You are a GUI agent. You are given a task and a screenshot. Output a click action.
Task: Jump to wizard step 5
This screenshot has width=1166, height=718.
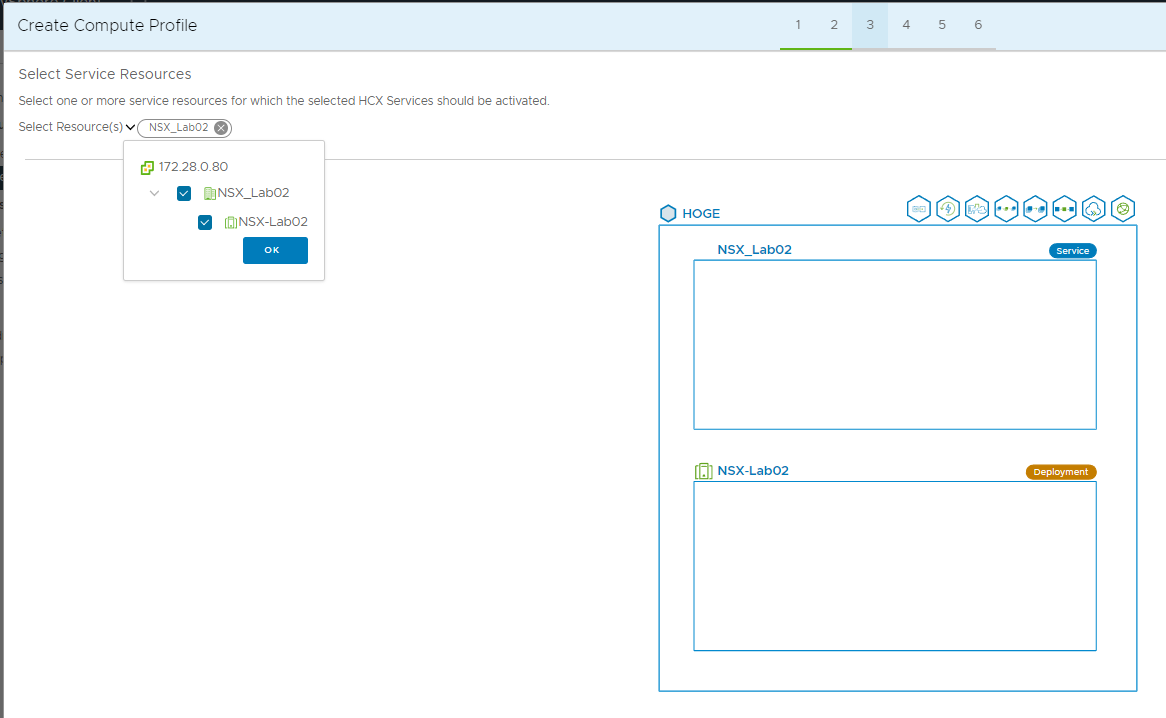click(941, 25)
